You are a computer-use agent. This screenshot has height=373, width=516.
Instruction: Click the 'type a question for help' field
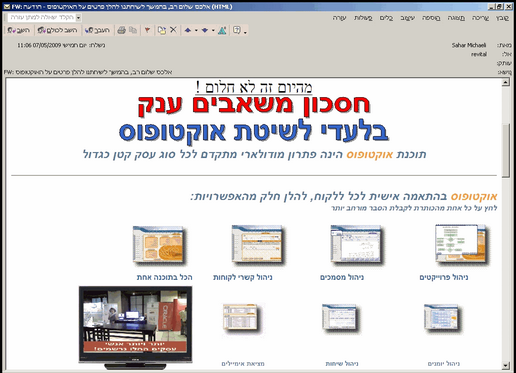point(42,17)
